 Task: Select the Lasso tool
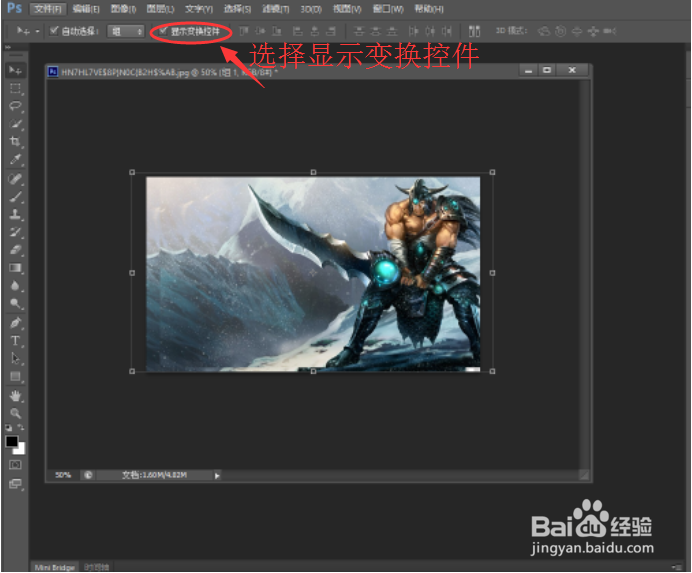pos(15,106)
